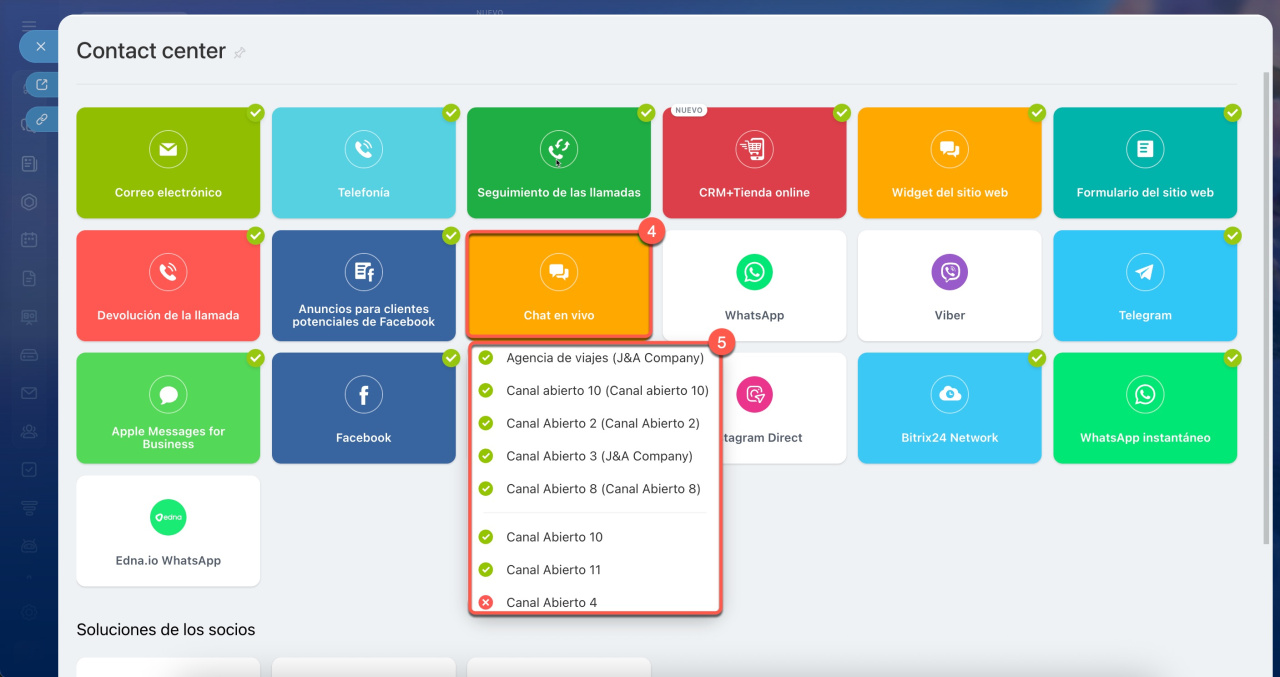Screen dimensions: 1280x677
Task: Open the Telegram paper plane tile
Action: pyautogui.click(x=1144, y=285)
